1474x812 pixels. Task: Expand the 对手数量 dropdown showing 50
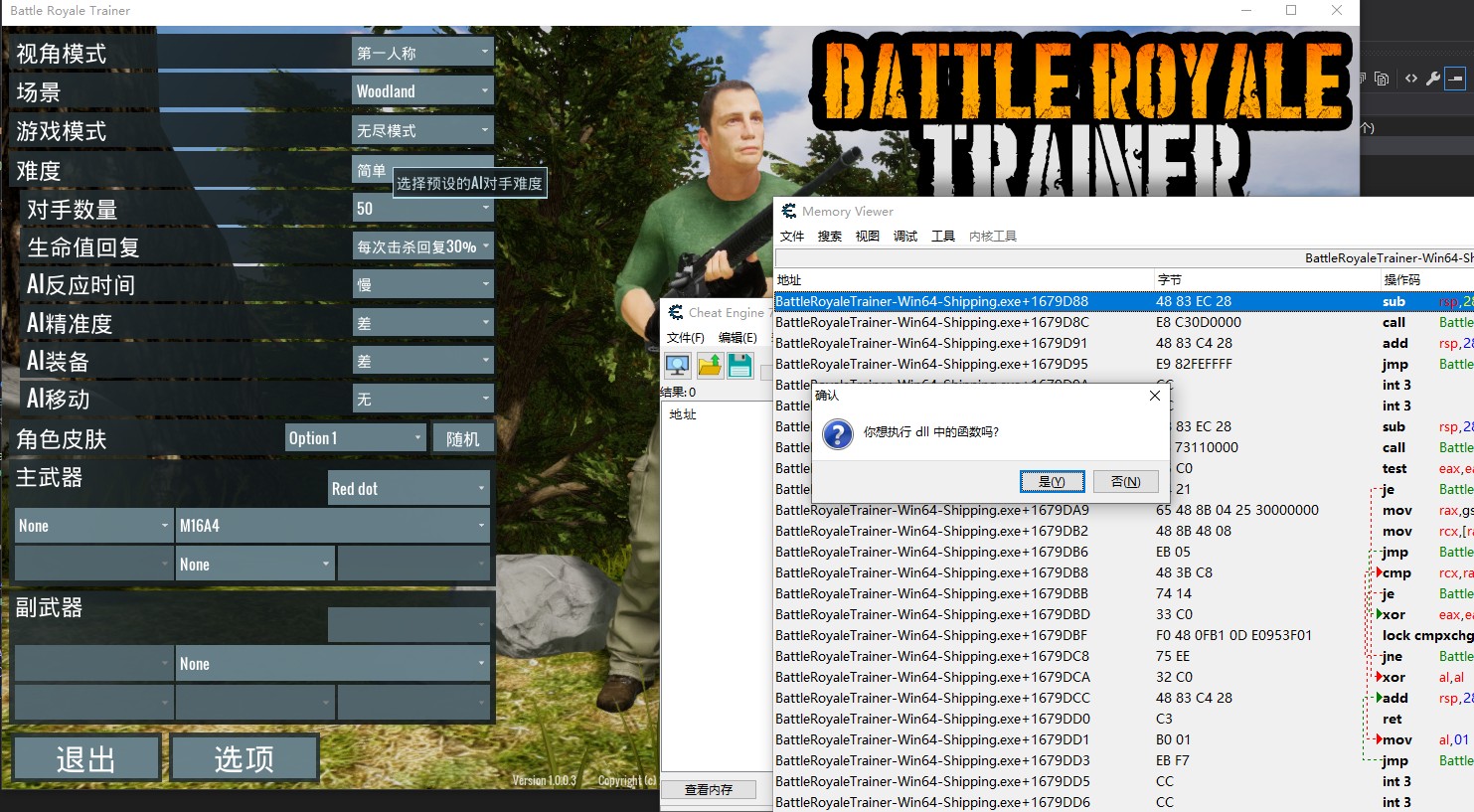point(423,209)
